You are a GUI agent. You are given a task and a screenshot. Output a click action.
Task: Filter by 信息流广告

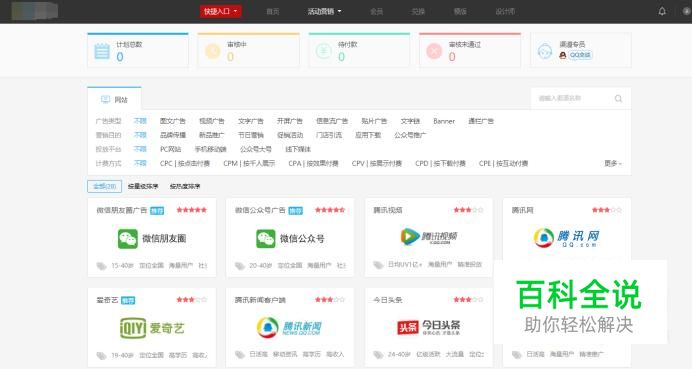pos(332,121)
